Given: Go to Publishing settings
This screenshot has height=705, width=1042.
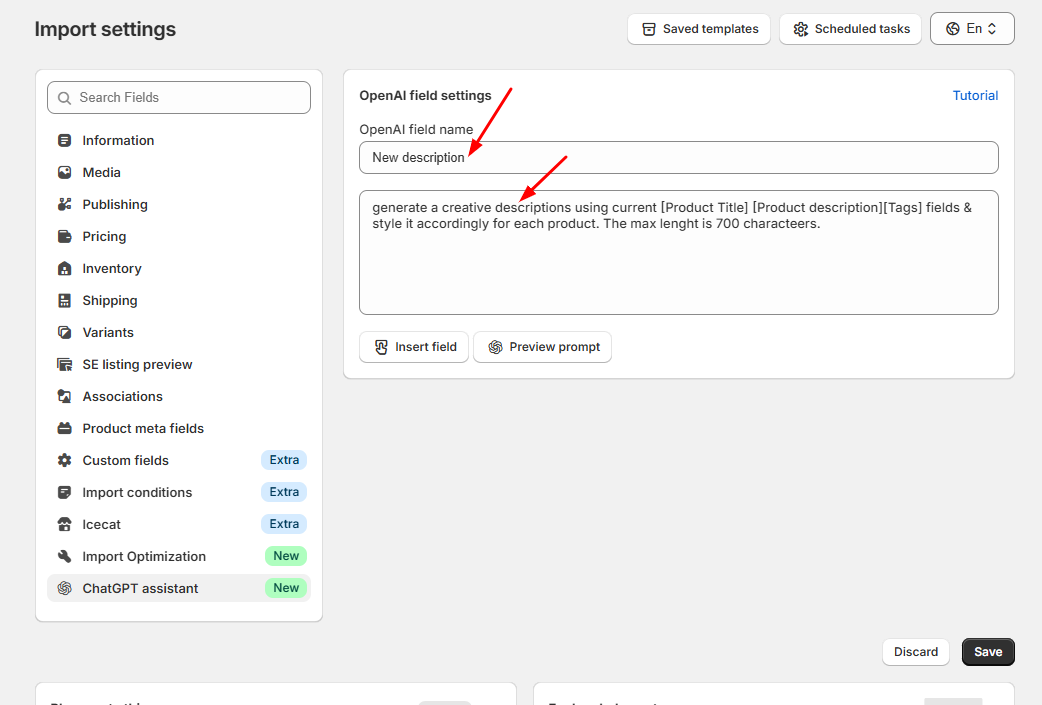Looking at the screenshot, I should 179,204.
